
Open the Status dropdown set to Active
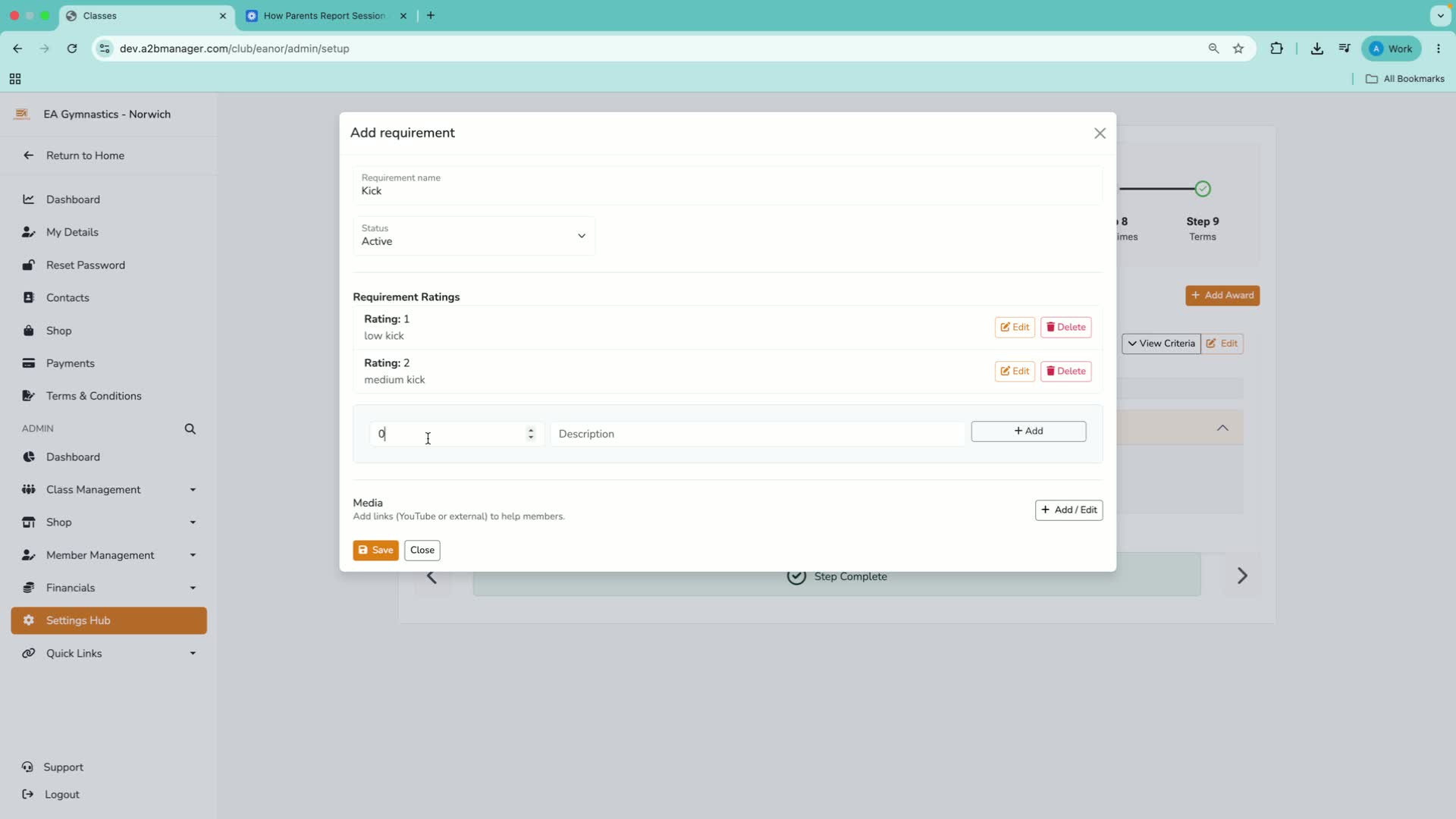(474, 236)
